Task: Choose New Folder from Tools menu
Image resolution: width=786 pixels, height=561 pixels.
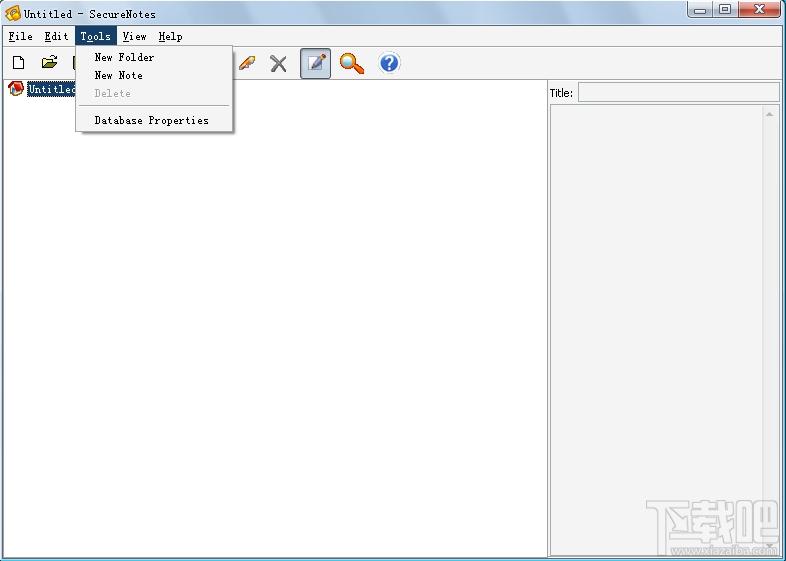Action: click(154, 57)
